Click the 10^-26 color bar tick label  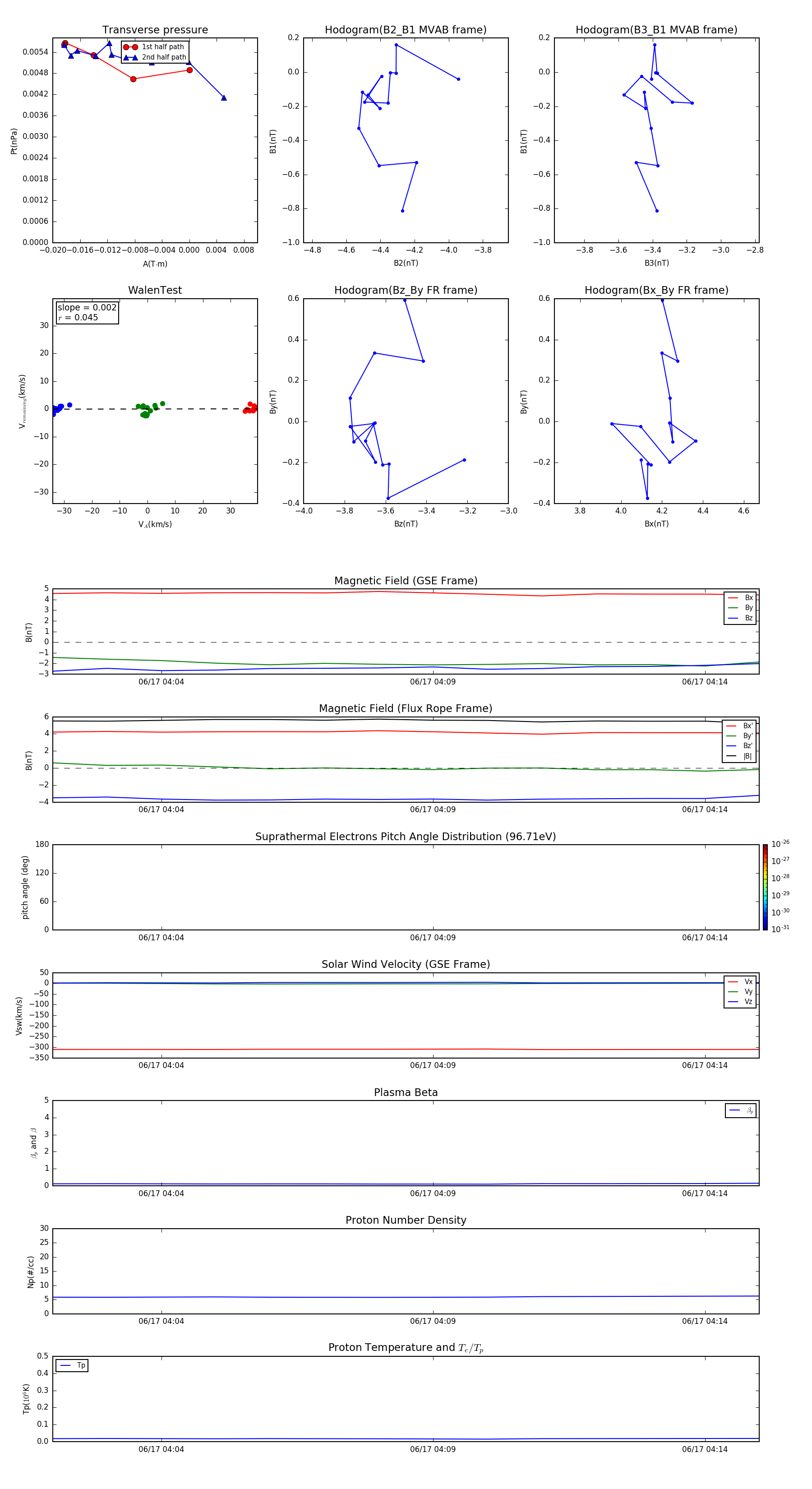(780, 844)
